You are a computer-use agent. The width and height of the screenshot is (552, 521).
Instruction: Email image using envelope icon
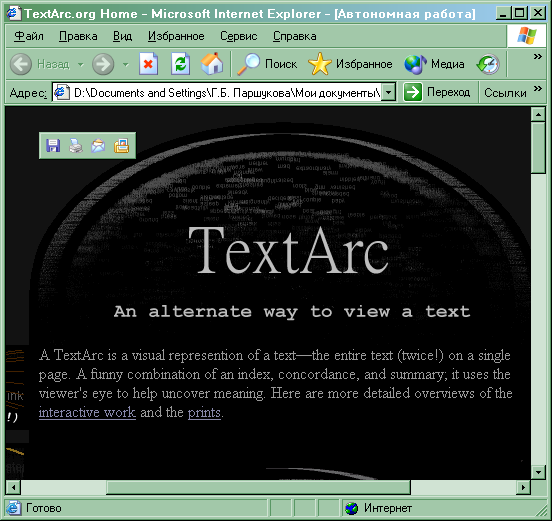tap(98, 145)
